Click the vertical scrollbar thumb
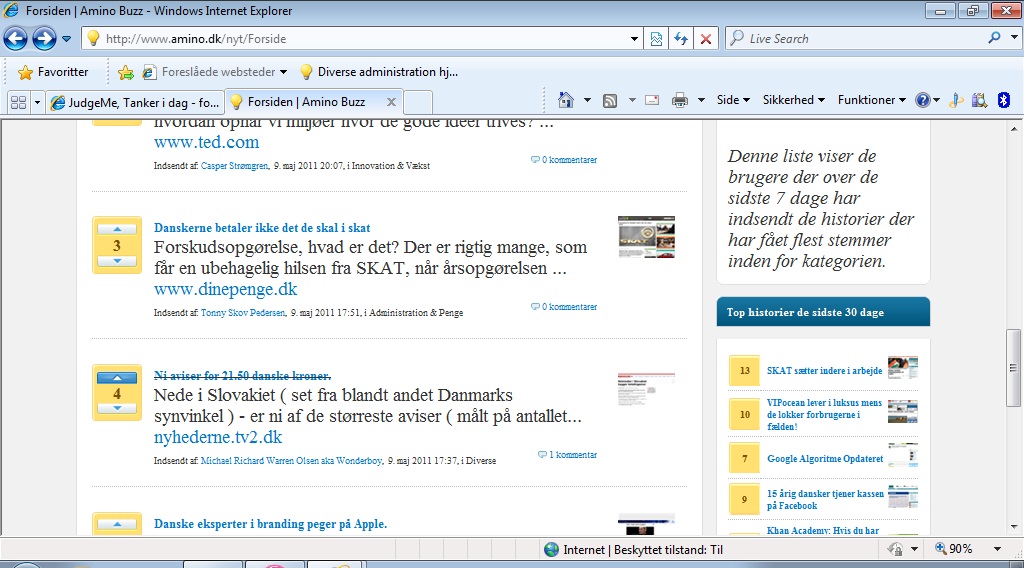The height and width of the screenshot is (568, 1024). (1014, 368)
